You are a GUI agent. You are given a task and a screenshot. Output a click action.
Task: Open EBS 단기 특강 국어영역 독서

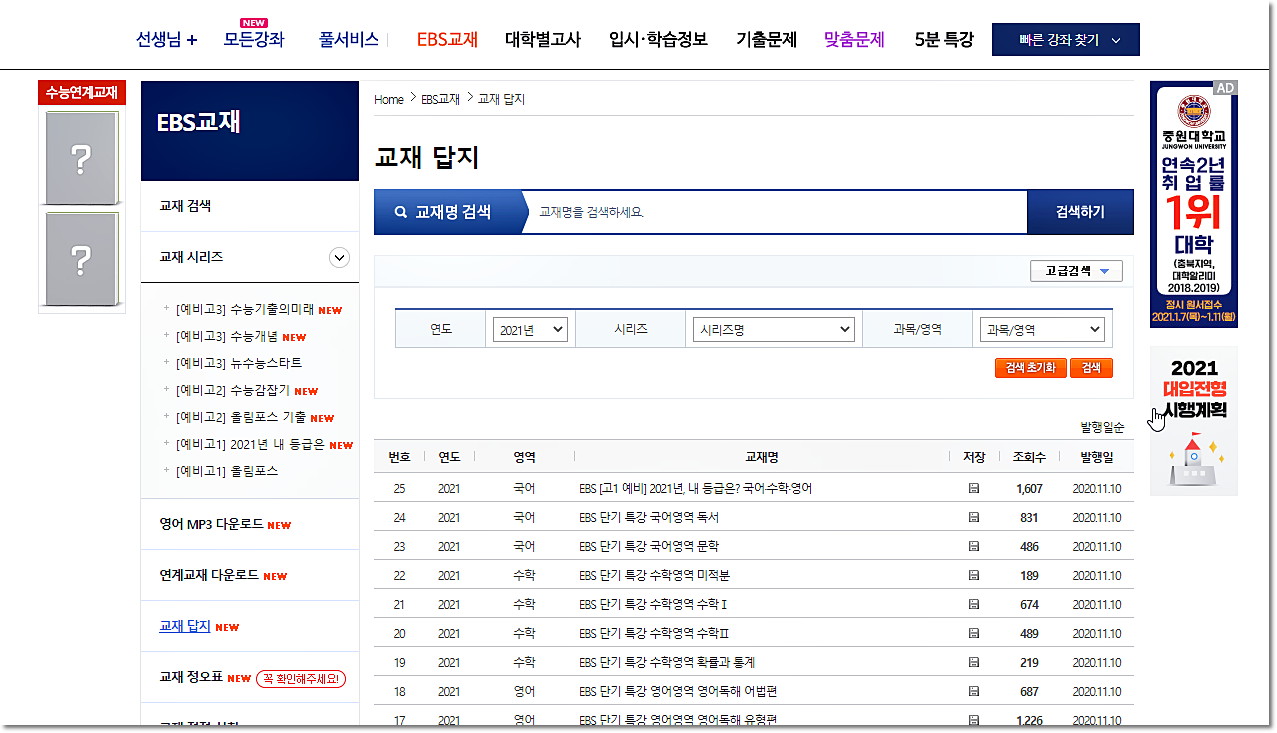[649, 518]
